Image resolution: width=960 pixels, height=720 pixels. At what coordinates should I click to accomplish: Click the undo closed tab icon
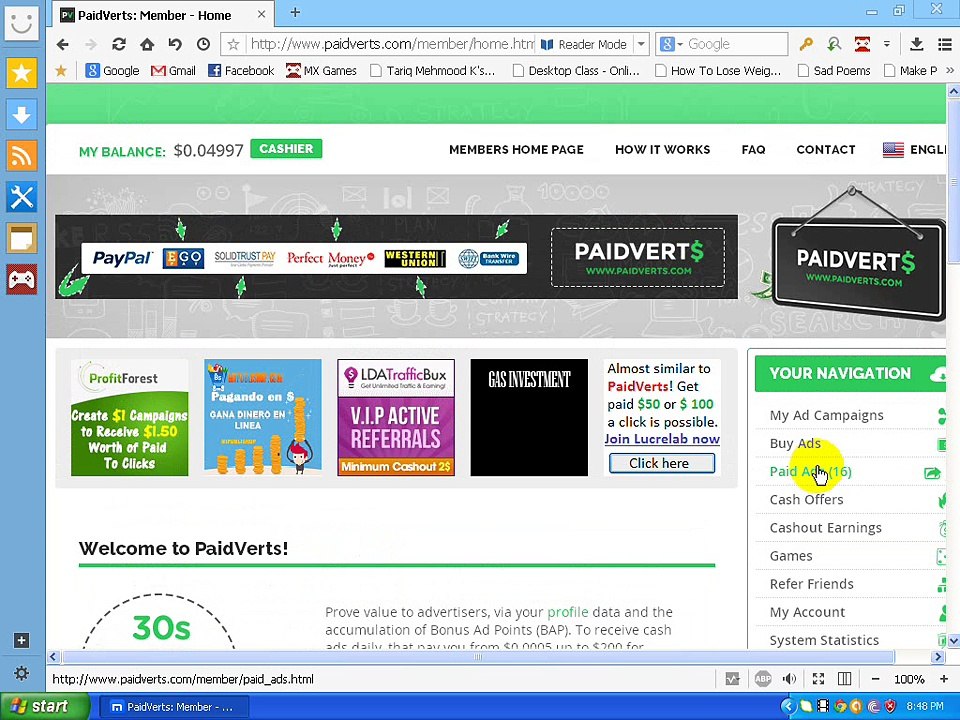point(175,44)
